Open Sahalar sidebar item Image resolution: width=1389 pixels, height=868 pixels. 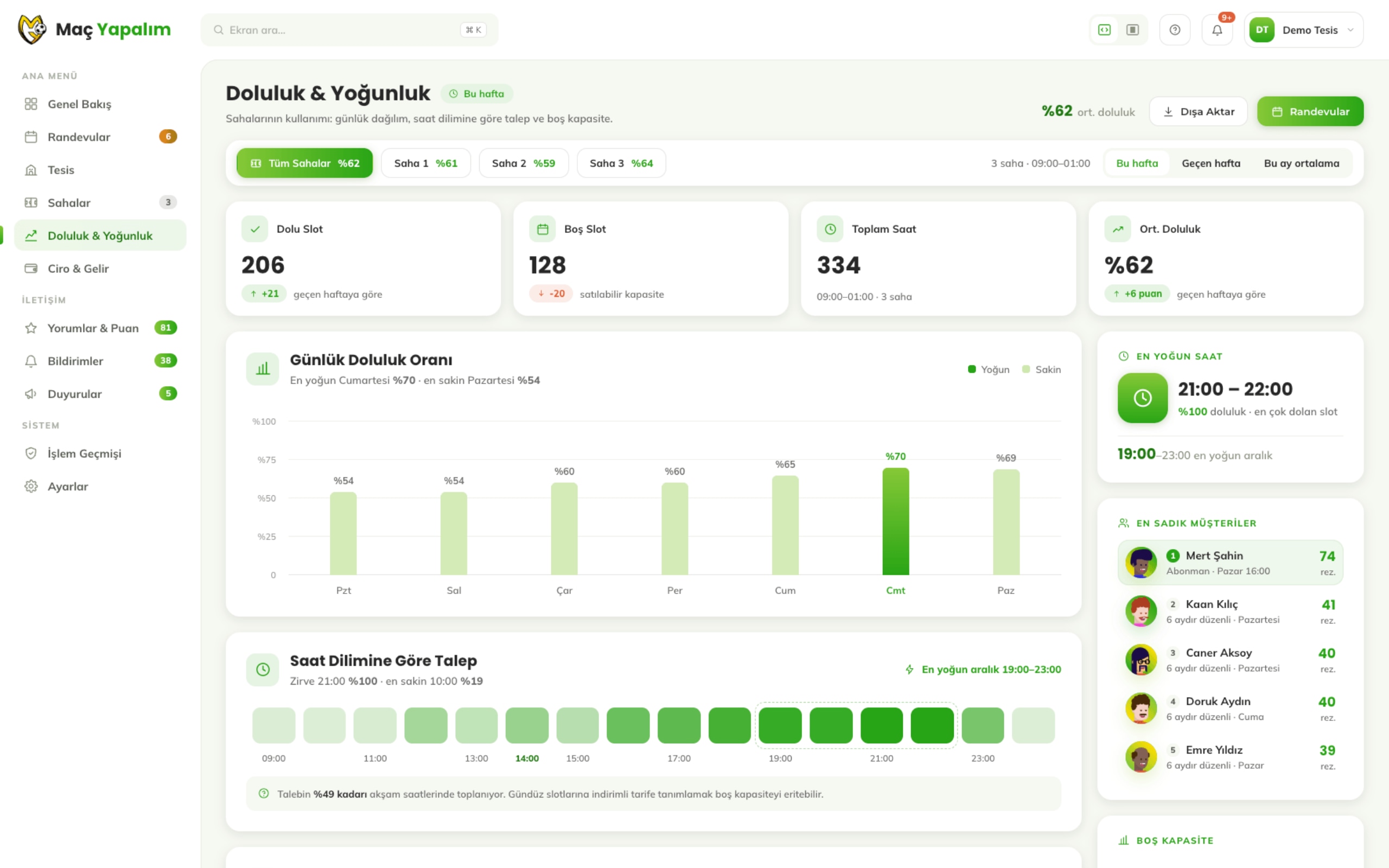pos(100,203)
